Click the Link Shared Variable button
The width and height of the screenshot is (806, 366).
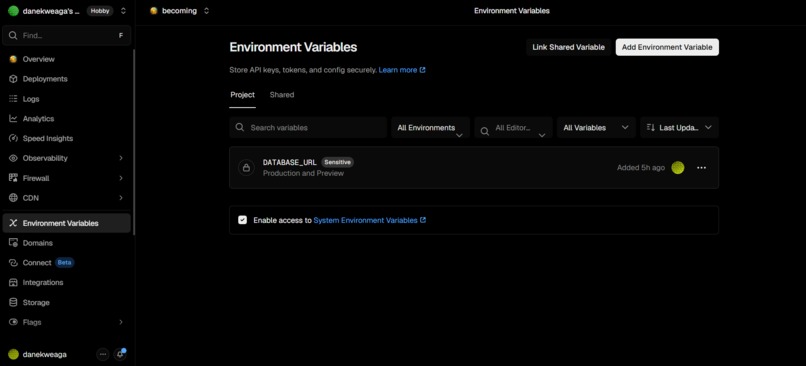(569, 47)
